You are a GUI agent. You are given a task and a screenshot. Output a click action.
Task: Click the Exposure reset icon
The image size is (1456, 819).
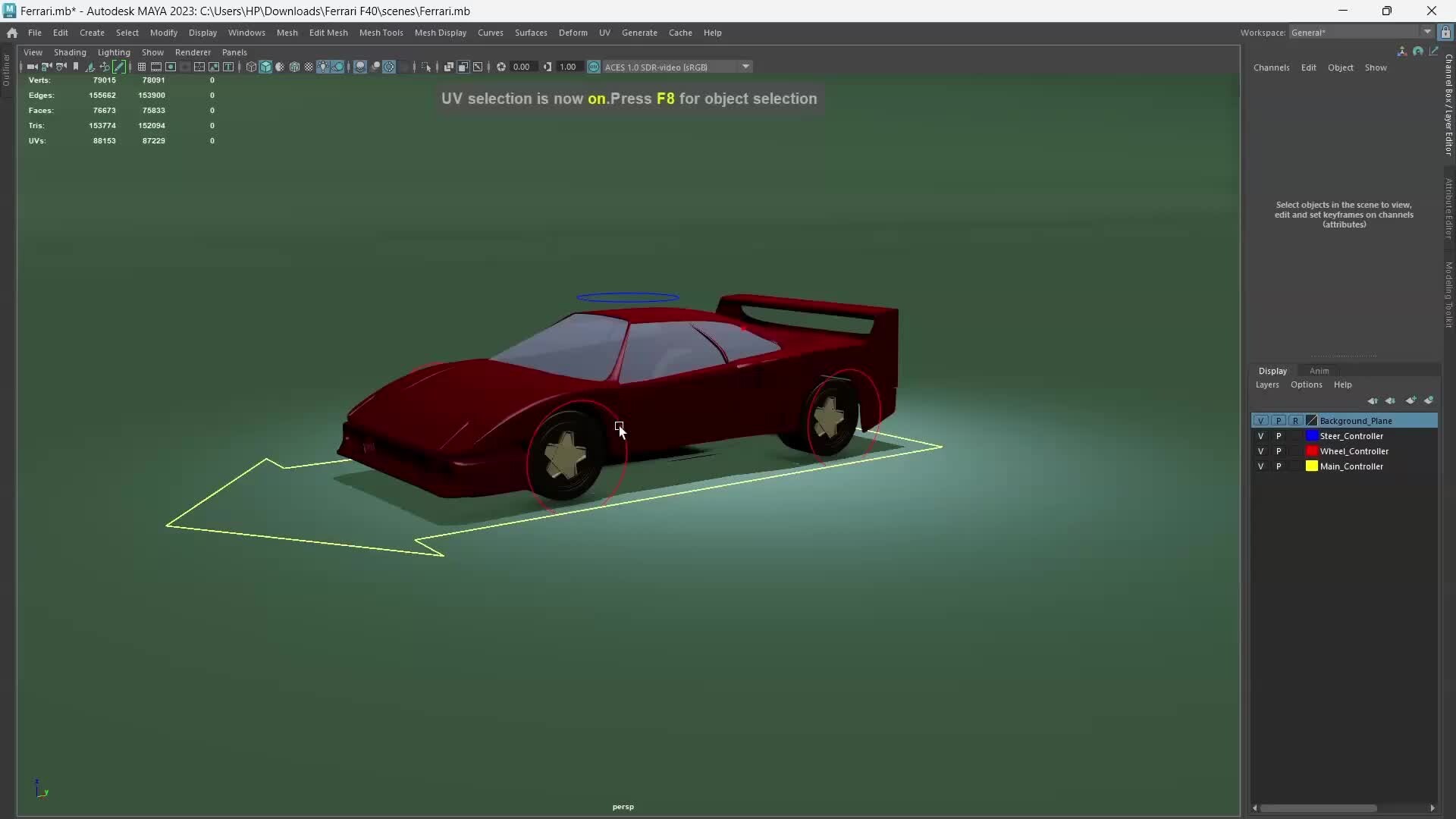[501, 67]
